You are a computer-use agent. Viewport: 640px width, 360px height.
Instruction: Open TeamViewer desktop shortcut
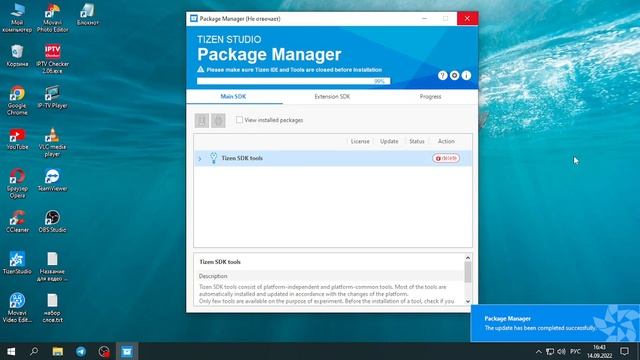pyautogui.click(x=52, y=180)
